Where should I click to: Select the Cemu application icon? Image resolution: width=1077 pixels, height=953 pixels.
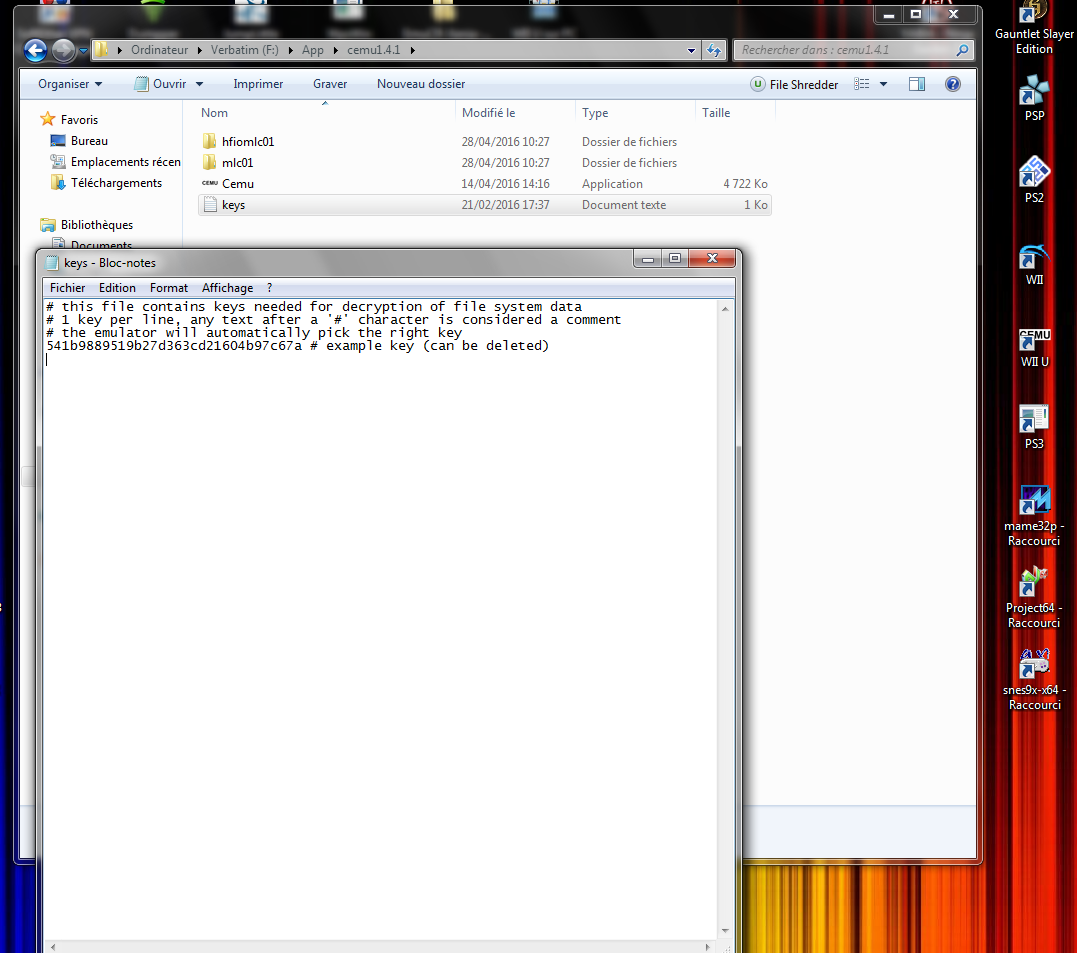(x=209, y=183)
